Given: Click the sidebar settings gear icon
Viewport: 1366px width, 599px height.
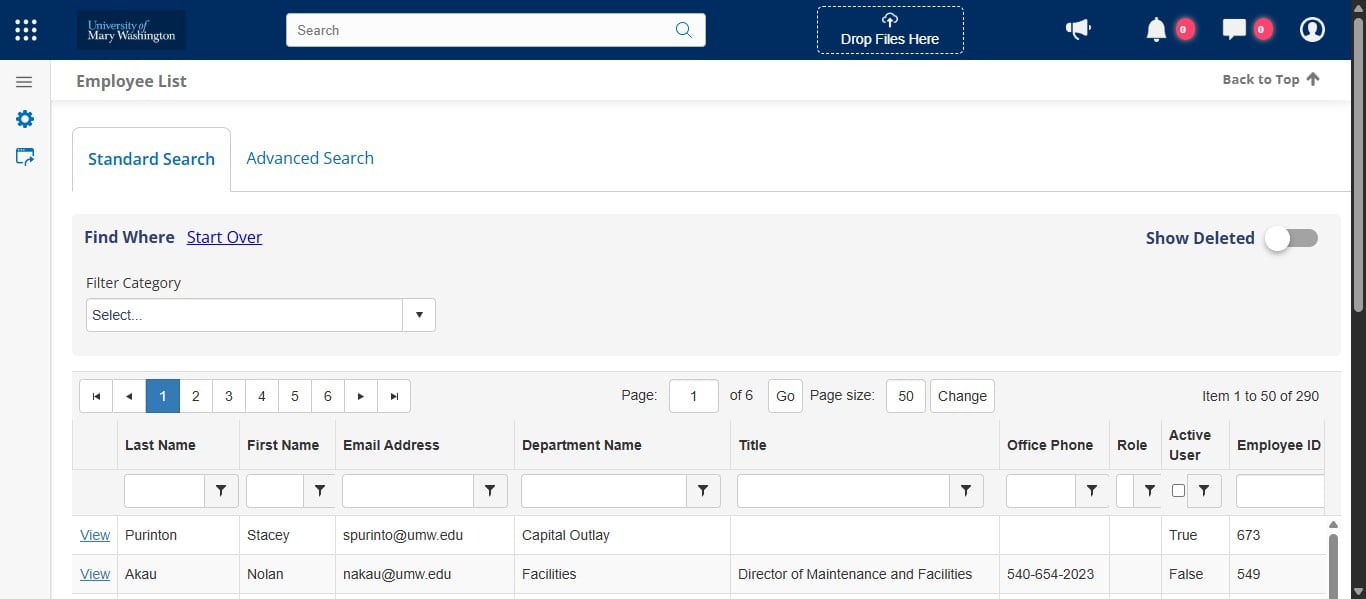Looking at the screenshot, I should click(25, 118).
